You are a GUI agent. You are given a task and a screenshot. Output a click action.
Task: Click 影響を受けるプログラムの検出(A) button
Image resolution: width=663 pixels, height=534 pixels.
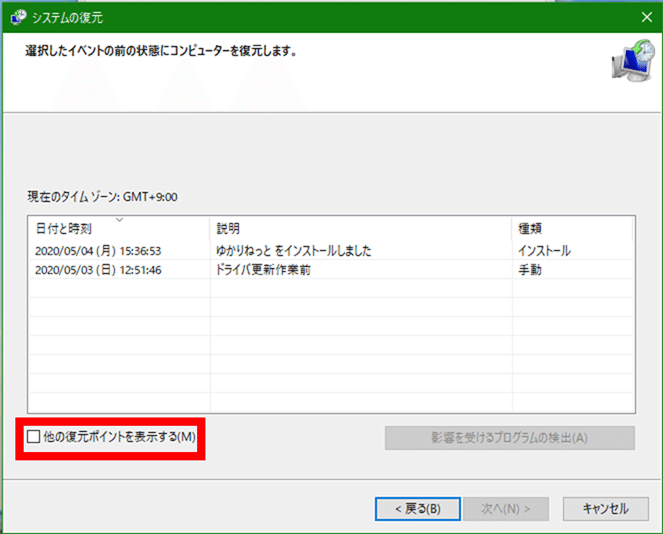510,438
